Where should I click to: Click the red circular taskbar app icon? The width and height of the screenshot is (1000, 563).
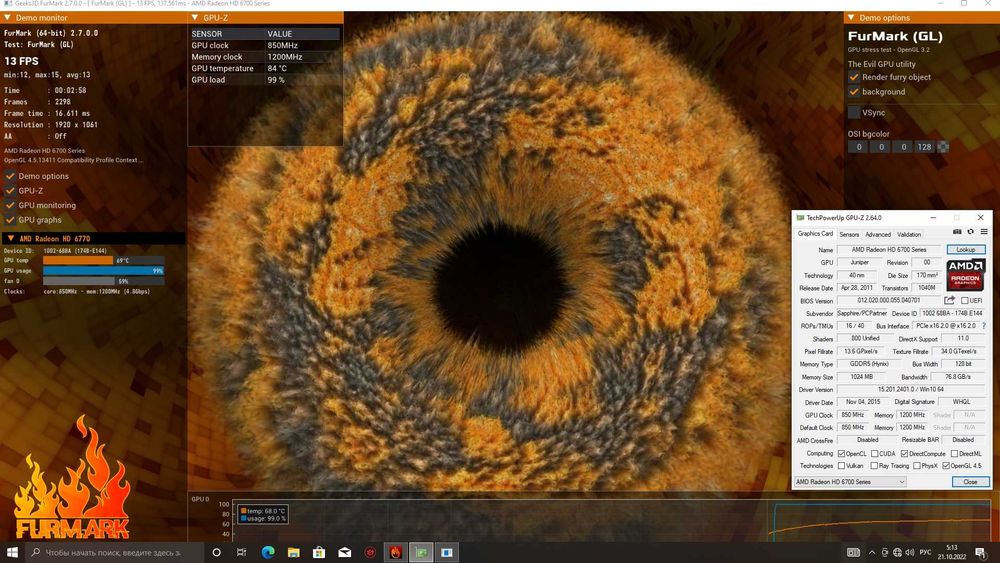370,552
